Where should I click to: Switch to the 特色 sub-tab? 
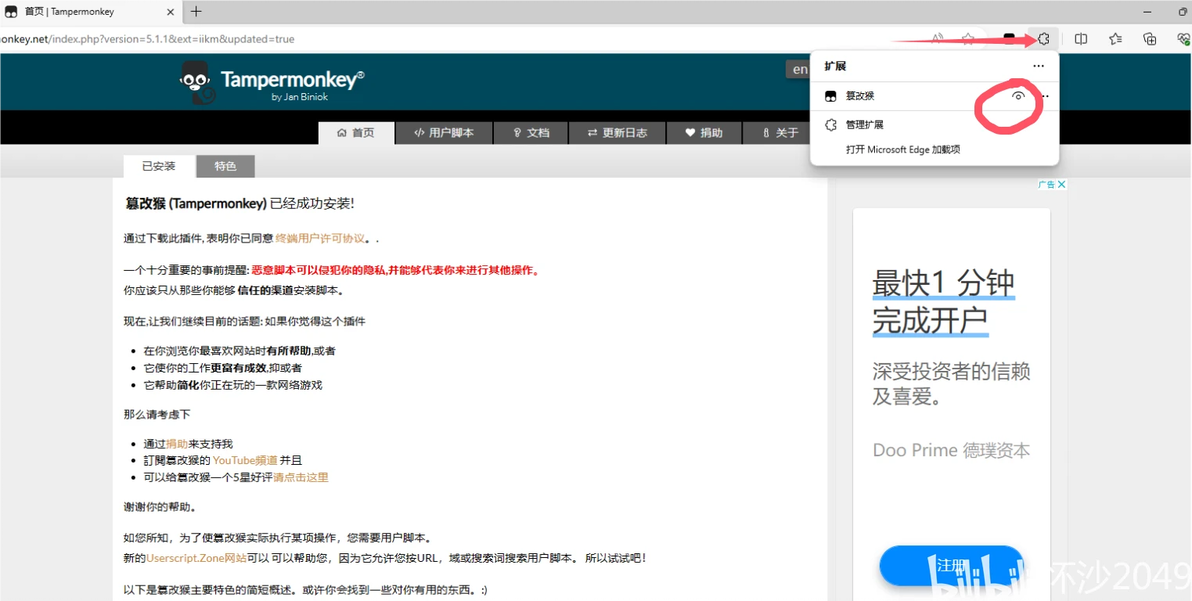[x=225, y=166]
